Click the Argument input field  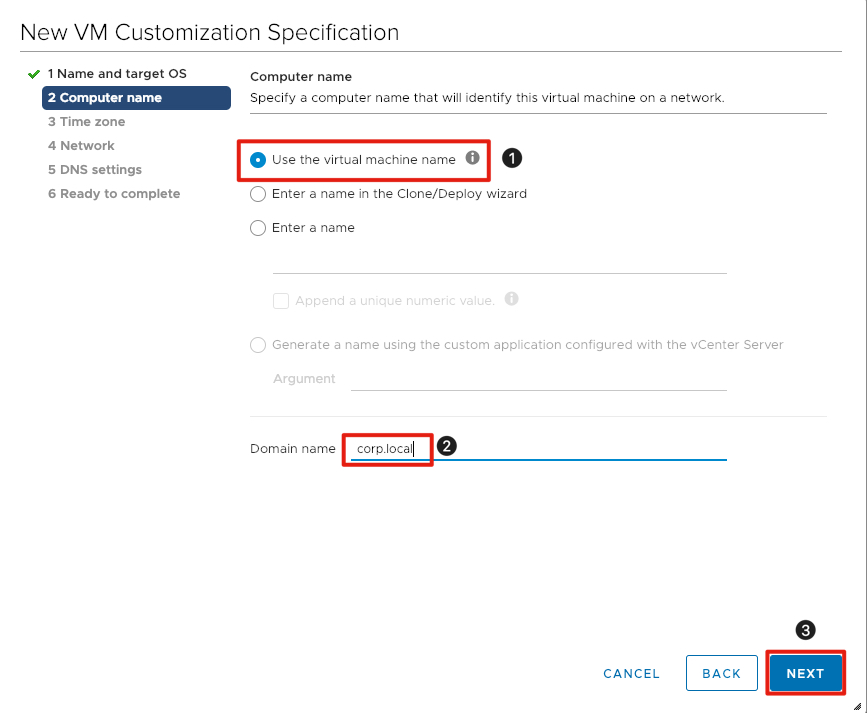[538, 379]
